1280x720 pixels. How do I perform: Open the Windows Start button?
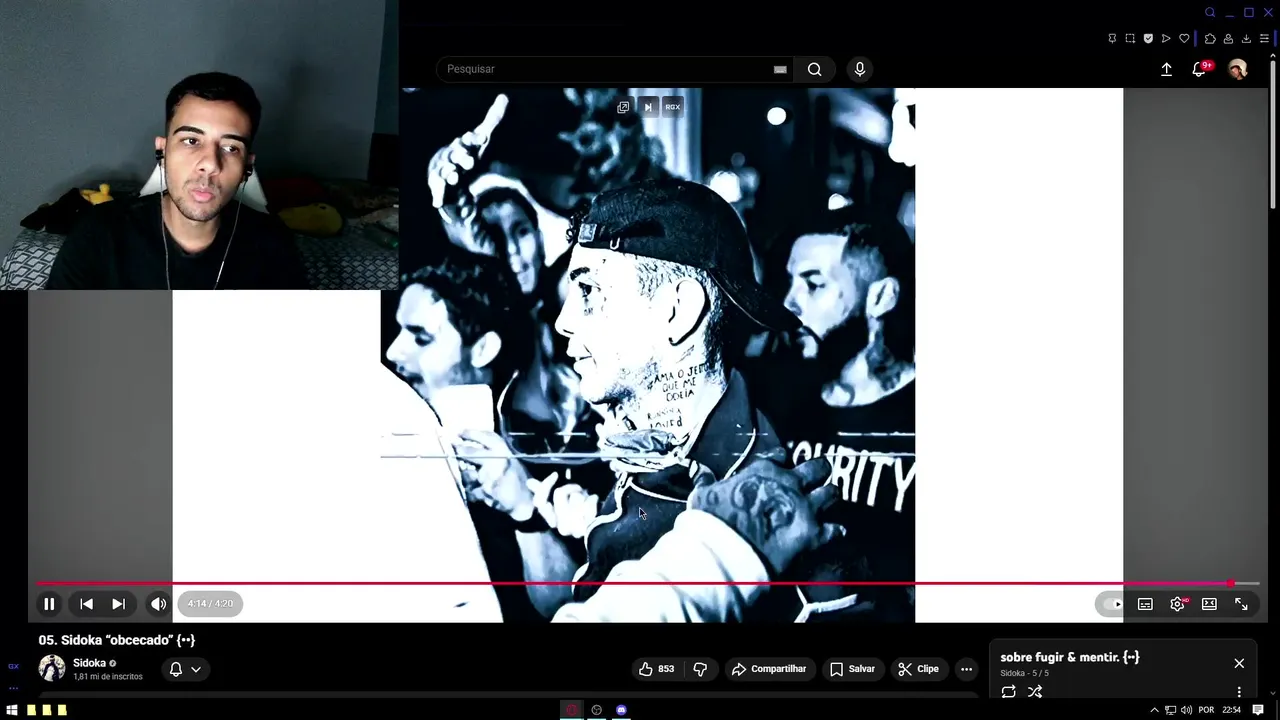pyautogui.click(x=12, y=710)
